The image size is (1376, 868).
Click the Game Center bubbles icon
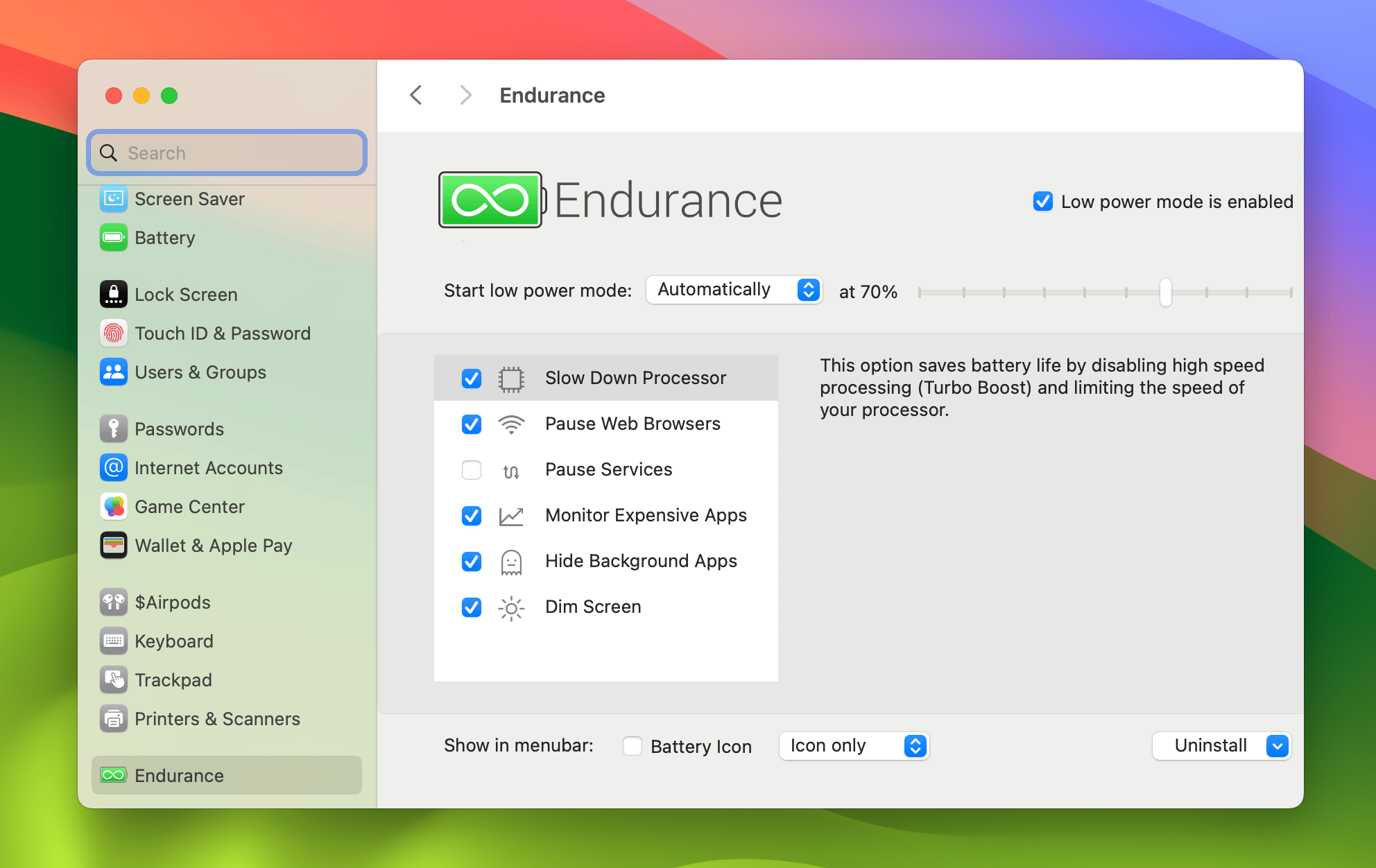(x=114, y=507)
